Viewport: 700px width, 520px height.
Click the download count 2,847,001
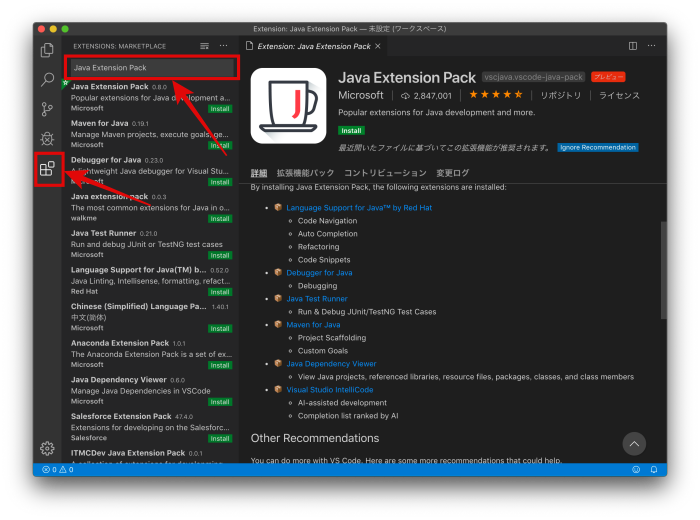pos(426,96)
